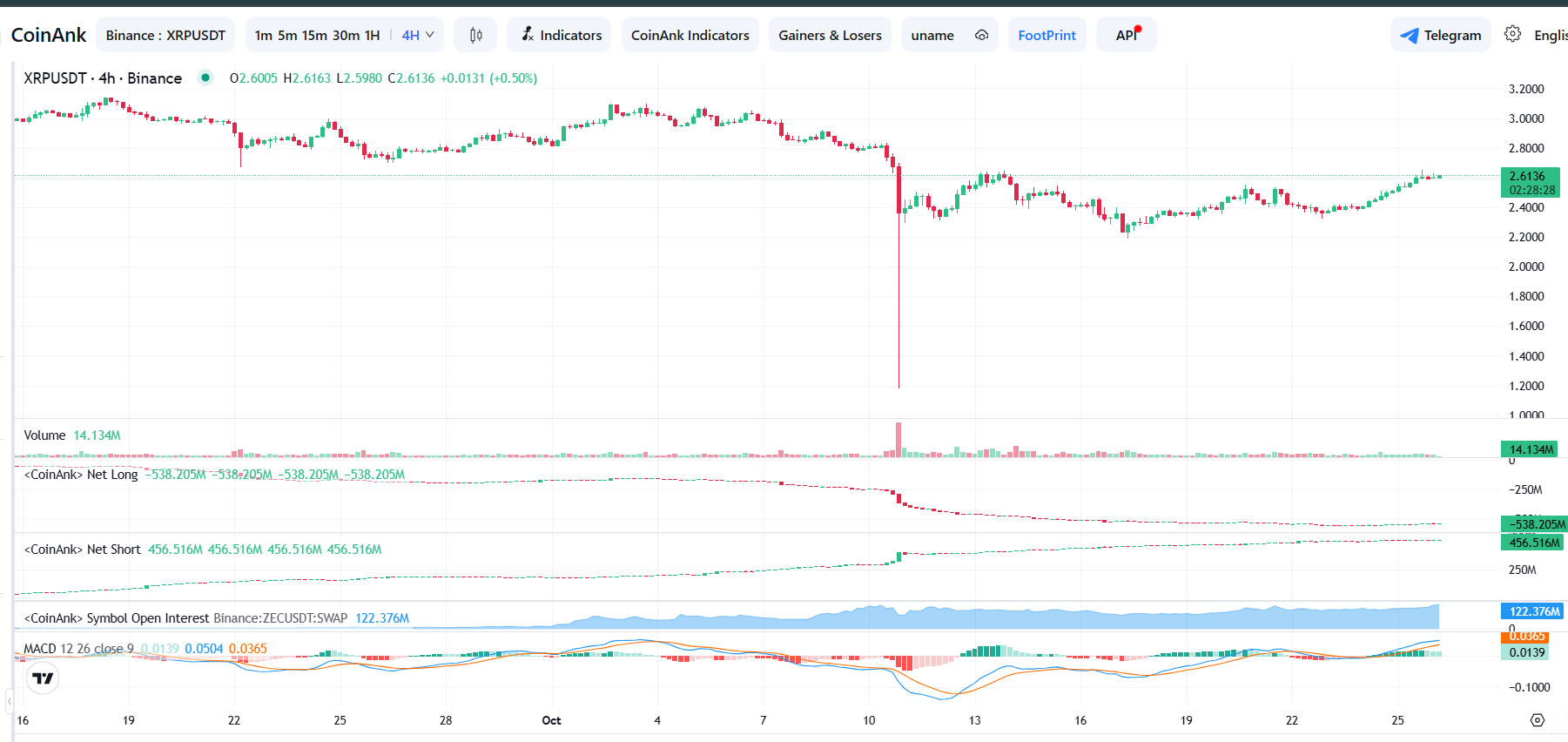The image size is (1568, 742).
Task: Collapse the left side panel arrow
Action: (10, 700)
